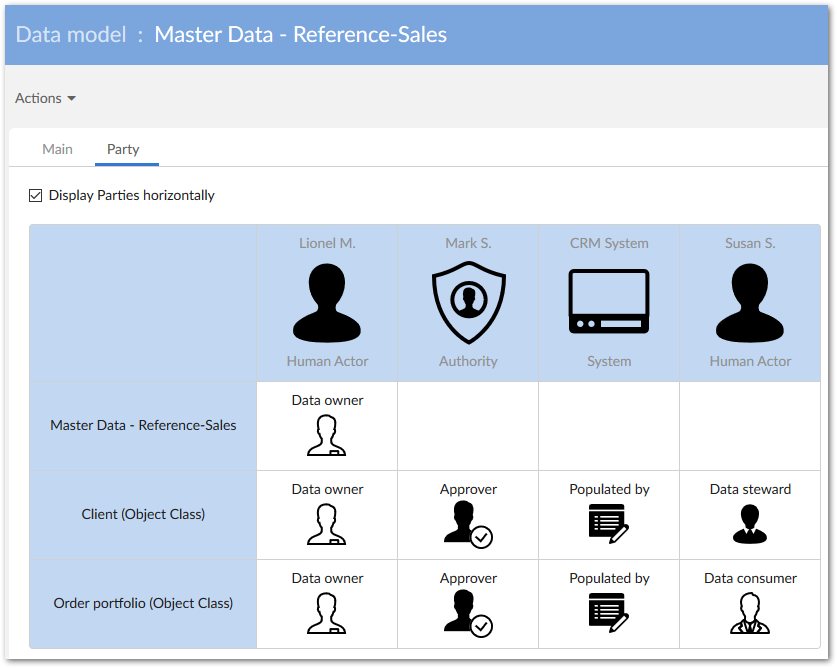Select Susan S. human actor icon
The image size is (837, 668).
(x=750, y=305)
